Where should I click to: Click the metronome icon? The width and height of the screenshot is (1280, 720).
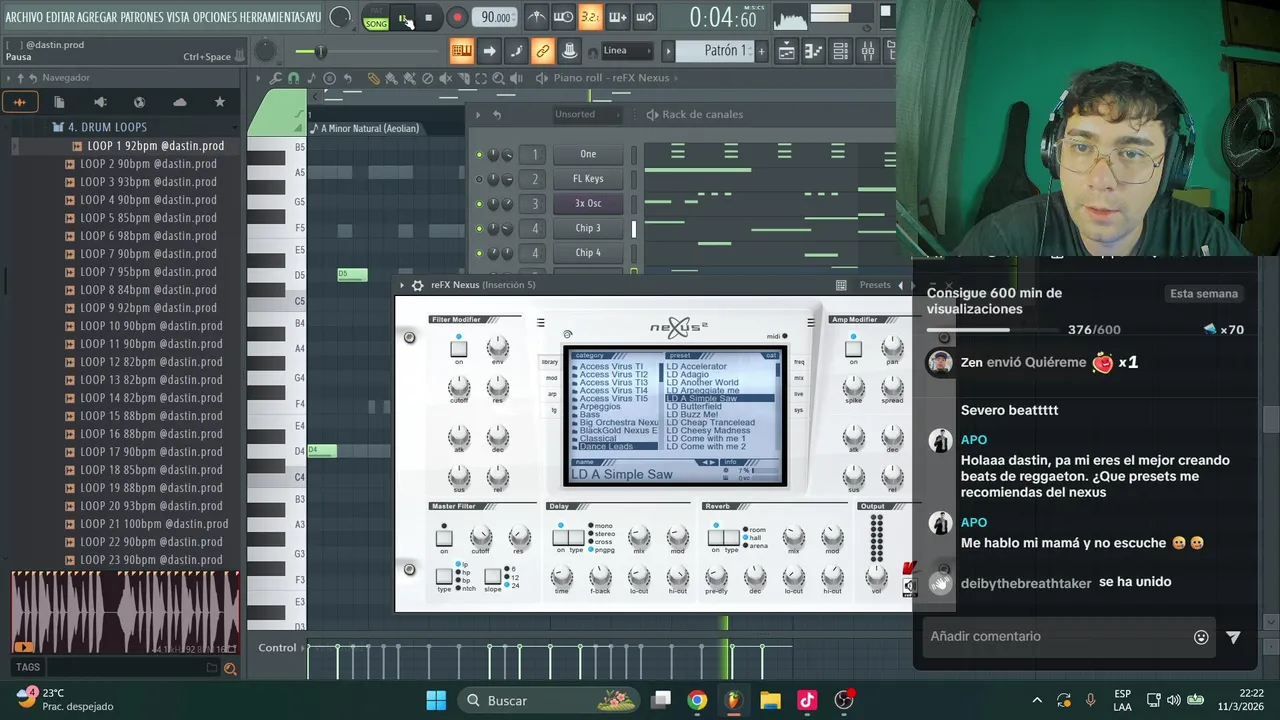(537, 17)
